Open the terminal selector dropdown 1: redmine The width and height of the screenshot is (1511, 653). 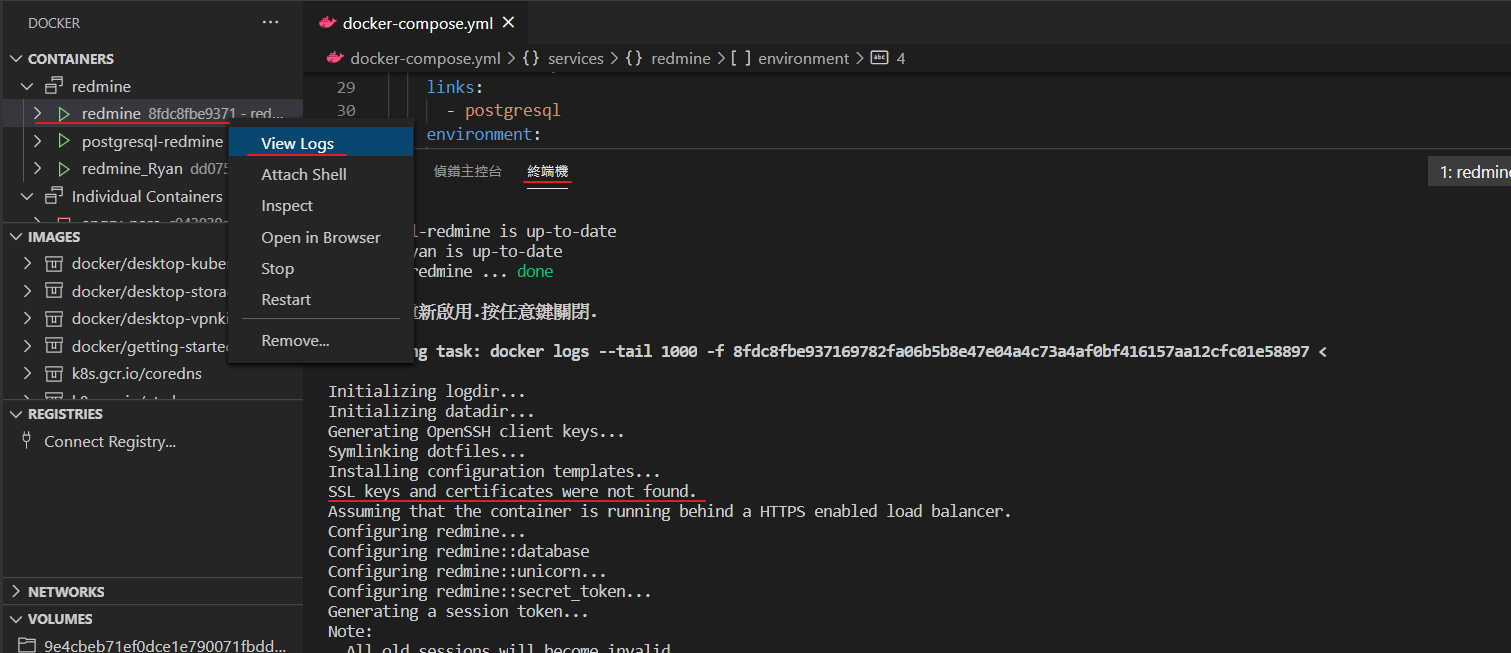point(1470,172)
